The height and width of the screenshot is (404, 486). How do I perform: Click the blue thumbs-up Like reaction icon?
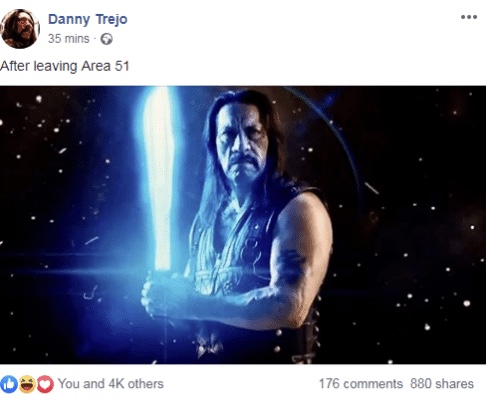point(9,384)
